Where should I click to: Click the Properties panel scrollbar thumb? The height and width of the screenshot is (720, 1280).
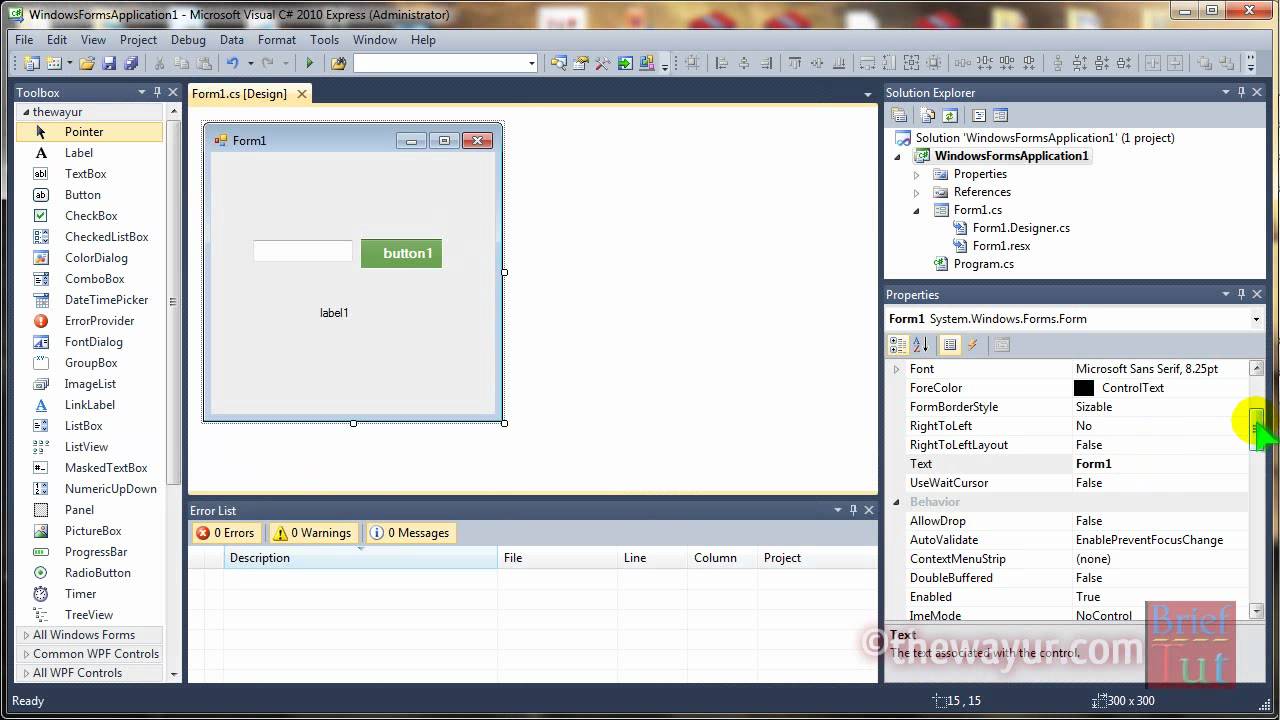coord(1257,429)
